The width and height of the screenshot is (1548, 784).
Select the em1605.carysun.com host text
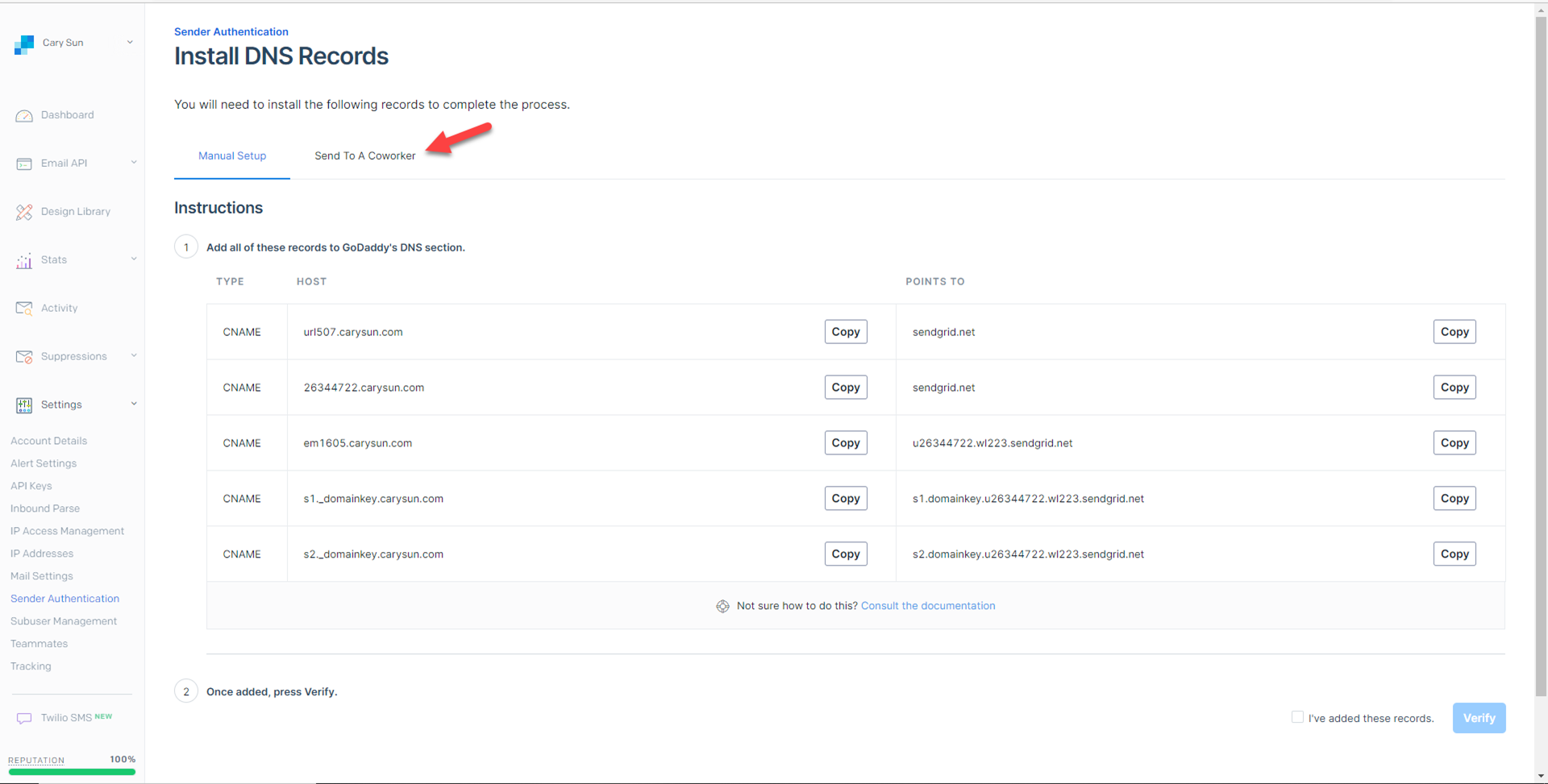point(358,443)
